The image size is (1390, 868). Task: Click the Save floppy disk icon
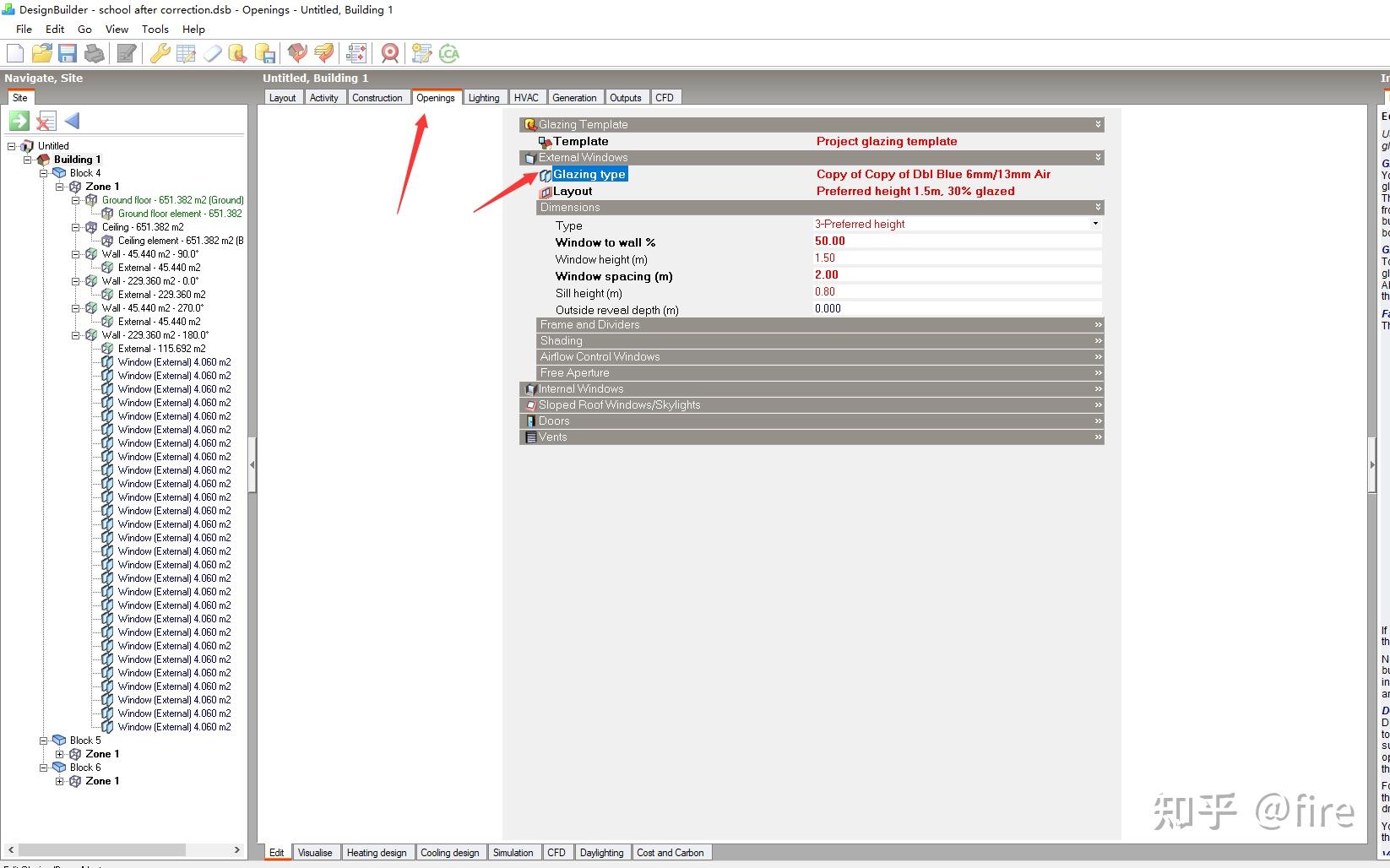[x=68, y=54]
